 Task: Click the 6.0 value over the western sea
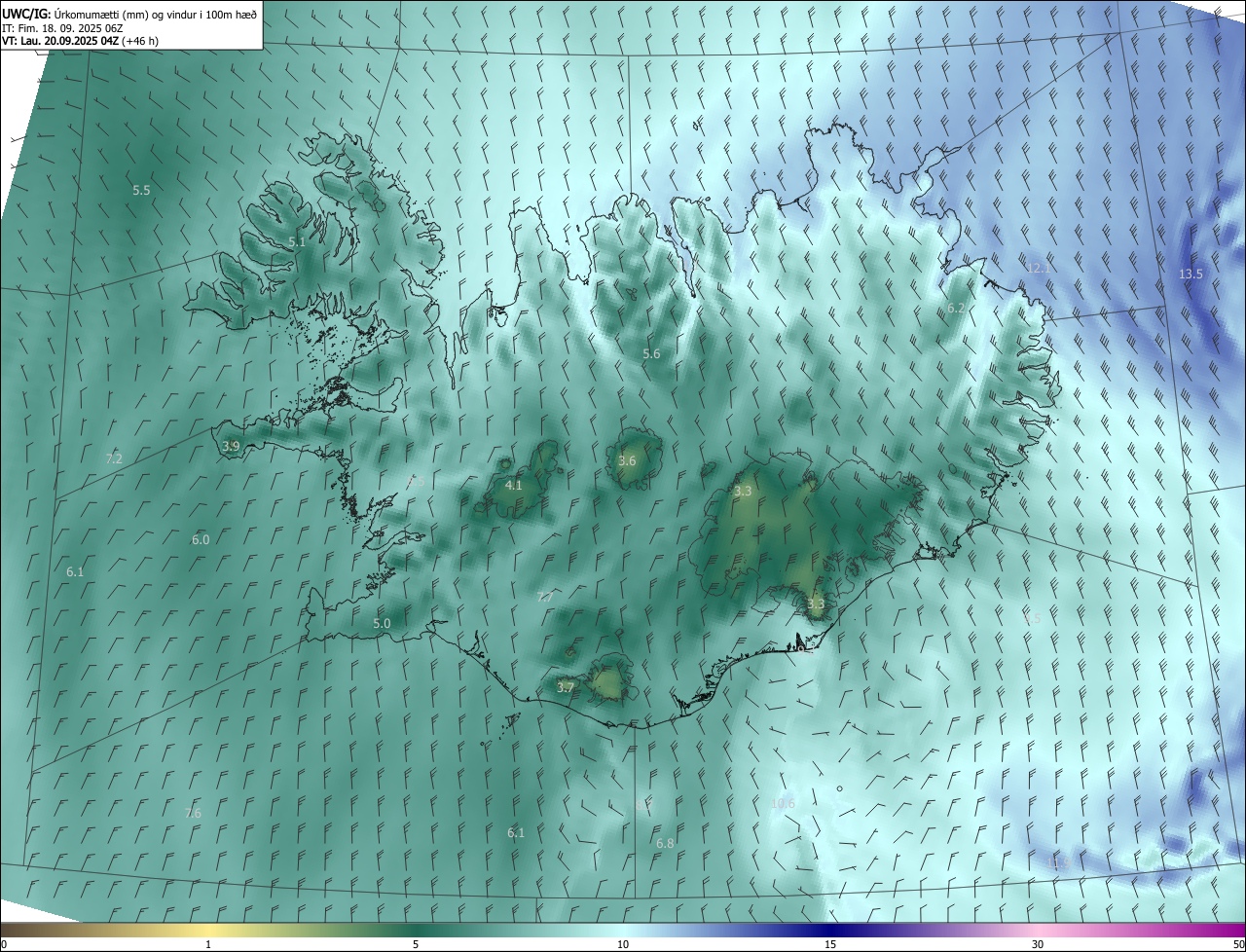(x=201, y=538)
